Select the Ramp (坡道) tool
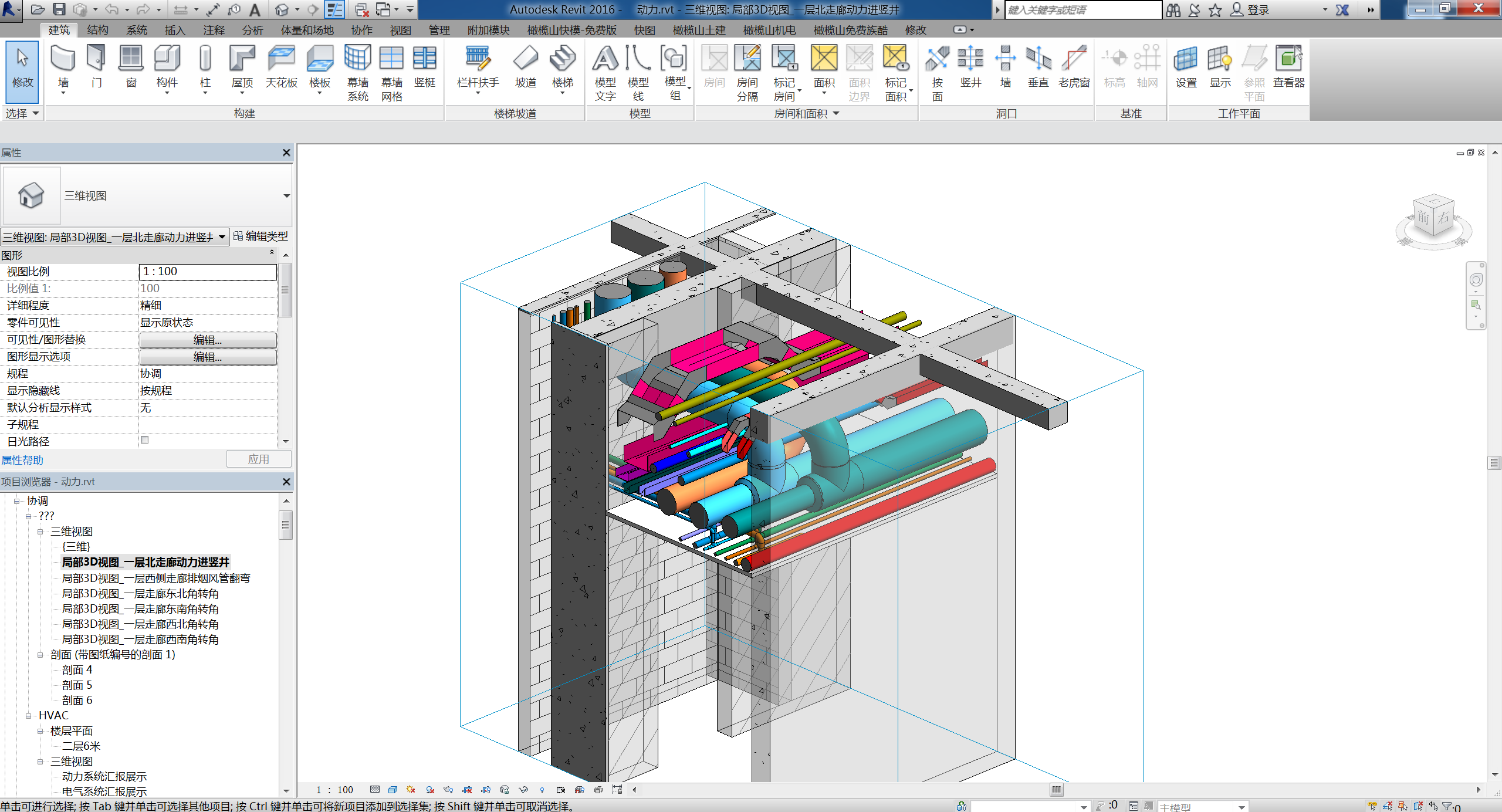Image resolution: width=1502 pixels, height=812 pixels. (x=525, y=66)
